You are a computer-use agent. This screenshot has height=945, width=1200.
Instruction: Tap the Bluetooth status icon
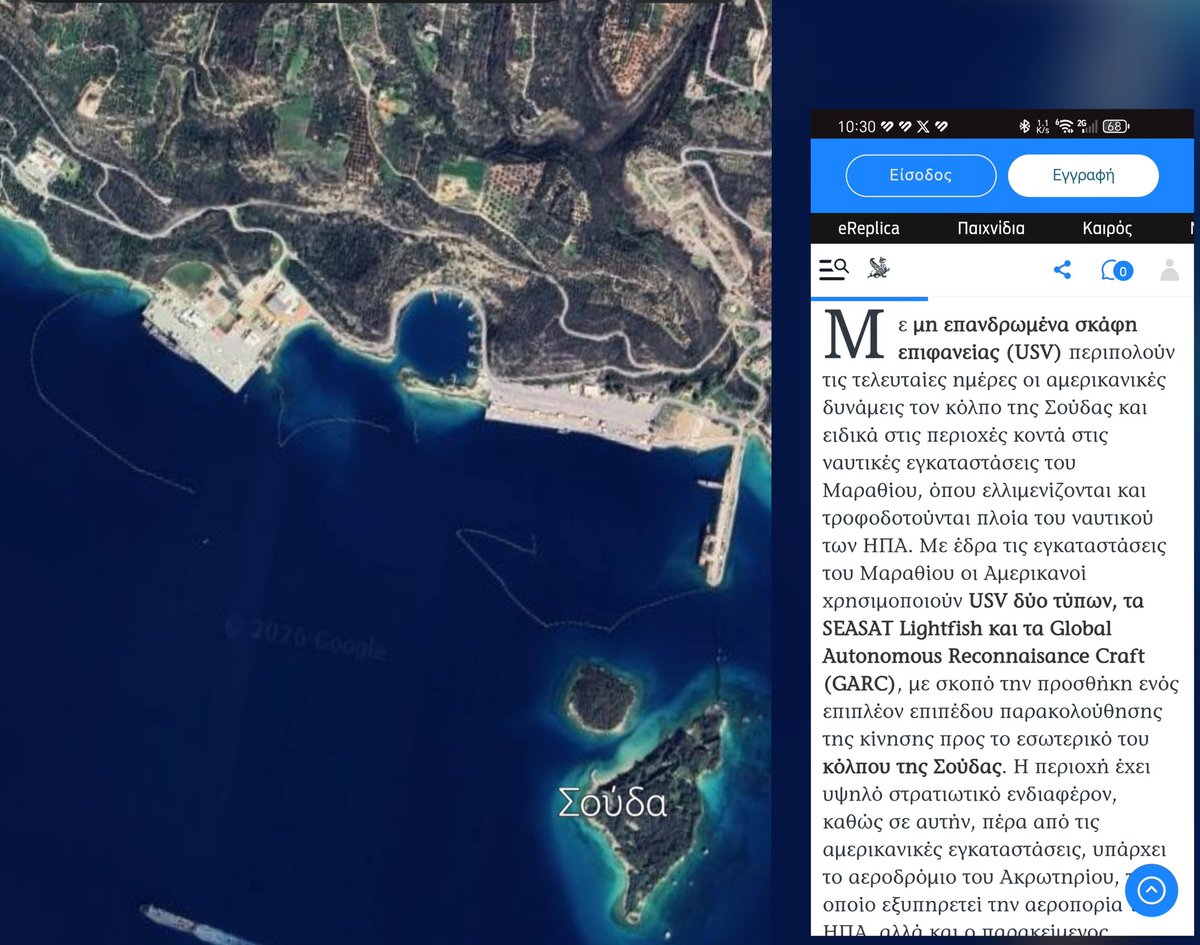(x=1024, y=126)
